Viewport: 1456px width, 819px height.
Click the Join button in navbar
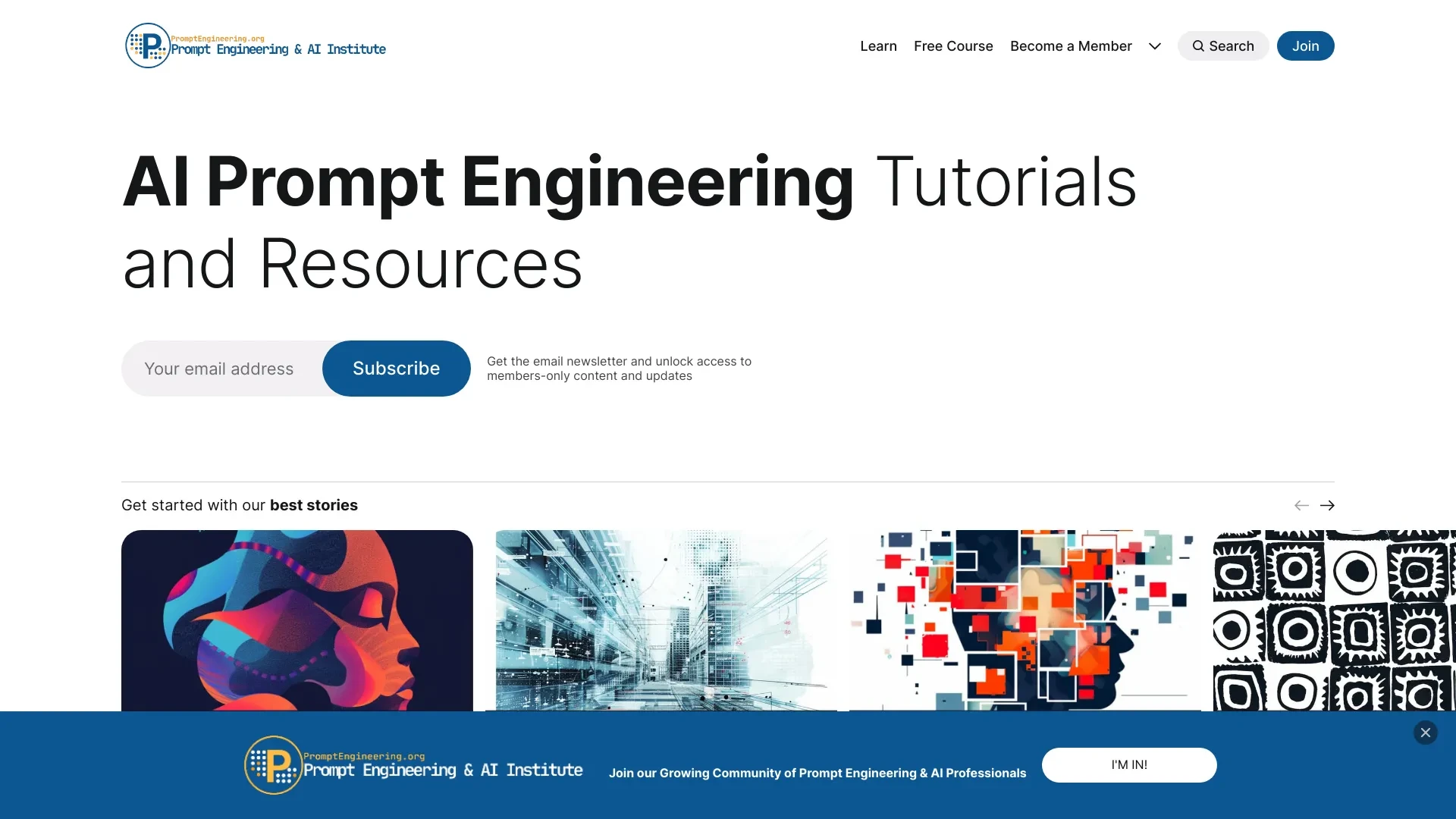tap(1305, 45)
